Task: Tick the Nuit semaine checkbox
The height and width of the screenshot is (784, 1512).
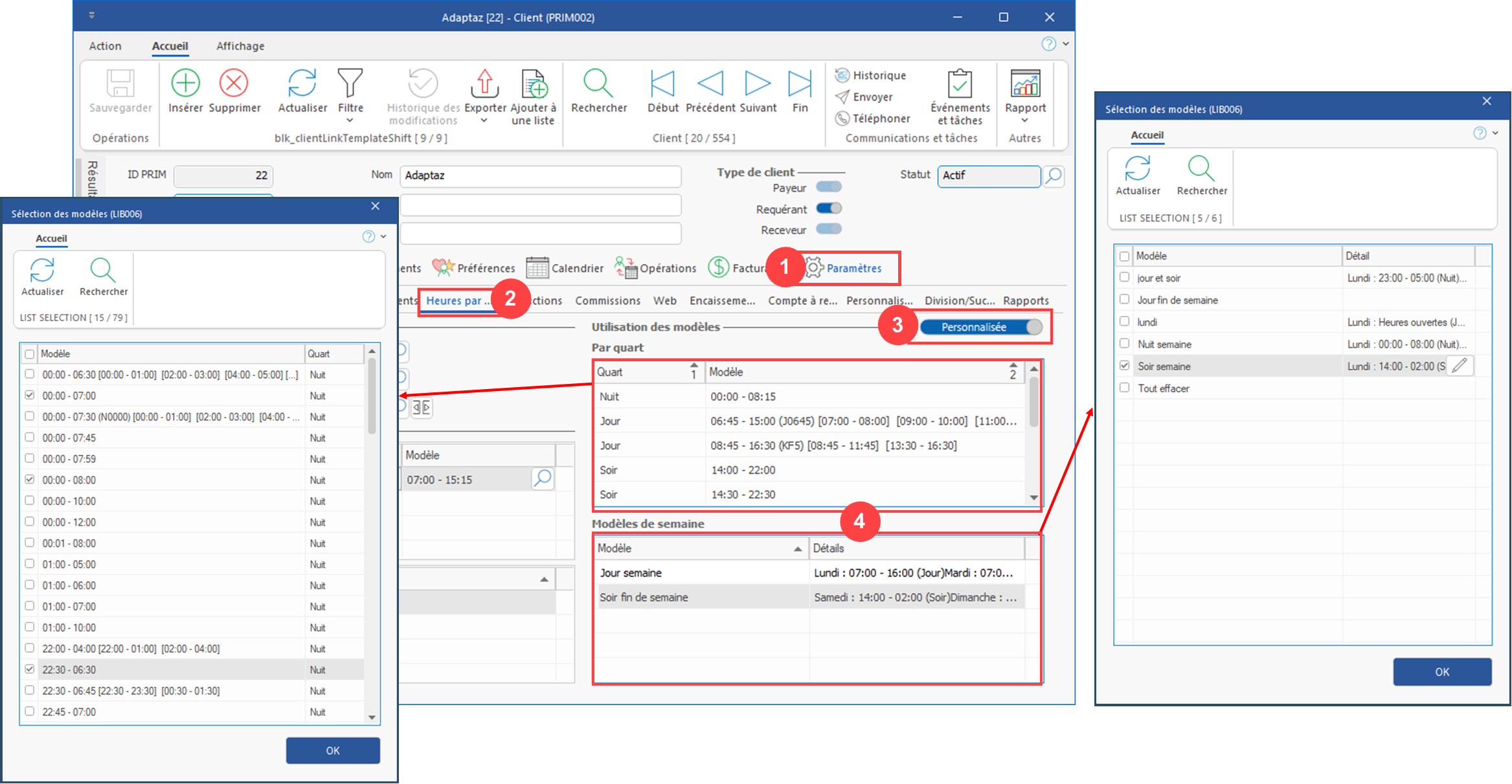Action: pyautogui.click(x=1125, y=344)
